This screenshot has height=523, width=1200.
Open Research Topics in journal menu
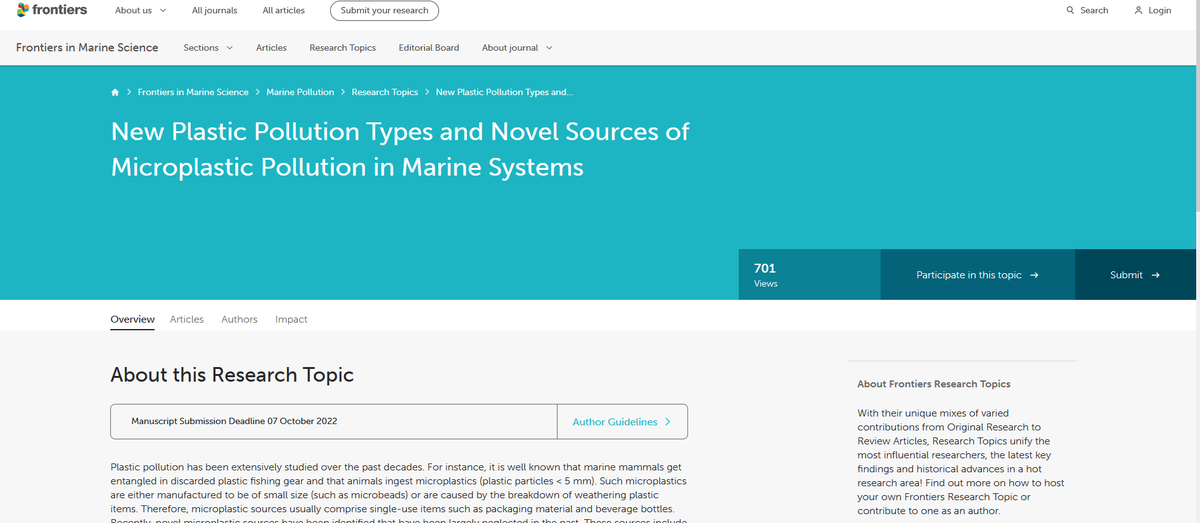[x=342, y=48]
